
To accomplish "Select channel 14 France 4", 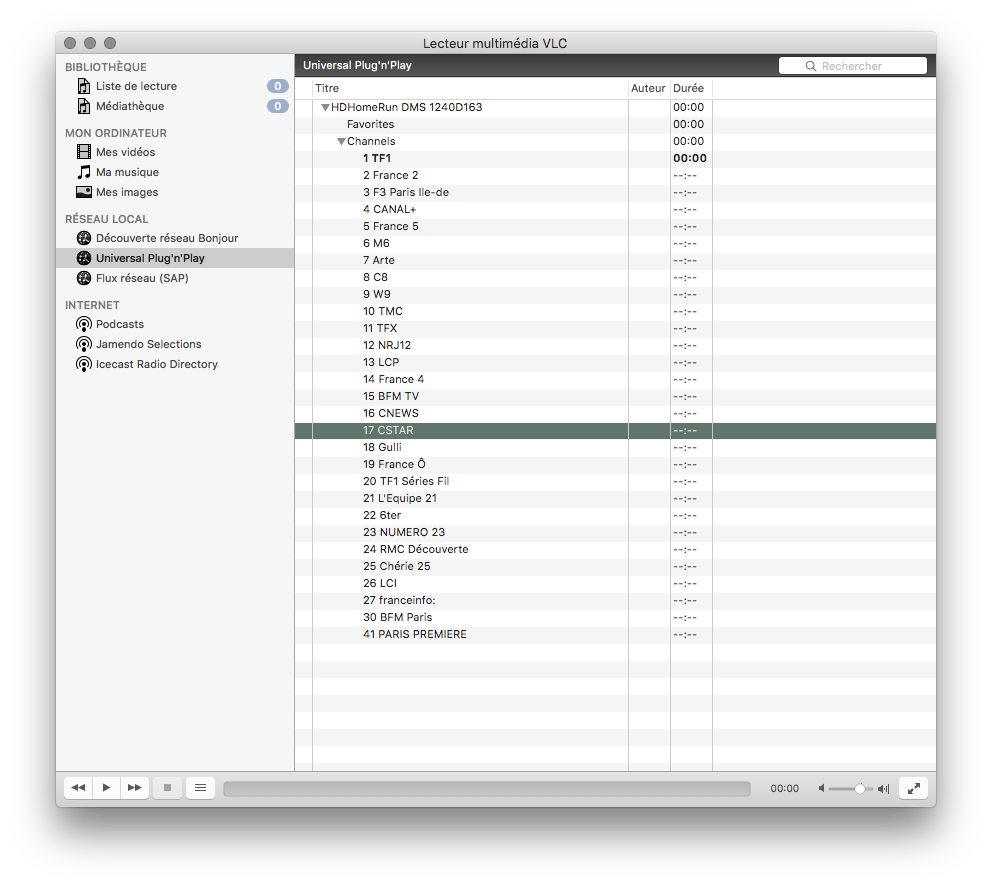I will 615,380.
